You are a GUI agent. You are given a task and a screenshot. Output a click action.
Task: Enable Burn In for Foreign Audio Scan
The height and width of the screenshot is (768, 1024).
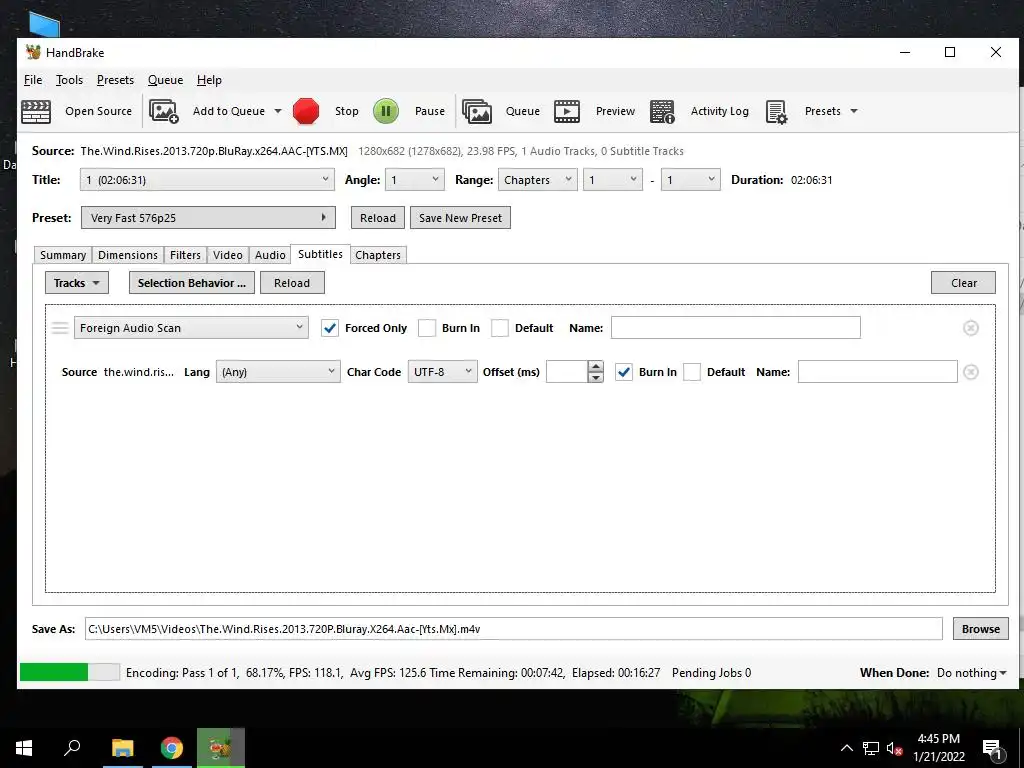426,328
